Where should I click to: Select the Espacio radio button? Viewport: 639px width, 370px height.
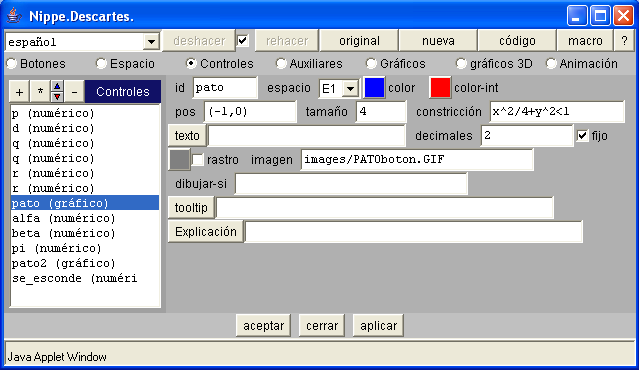coord(101,64)
